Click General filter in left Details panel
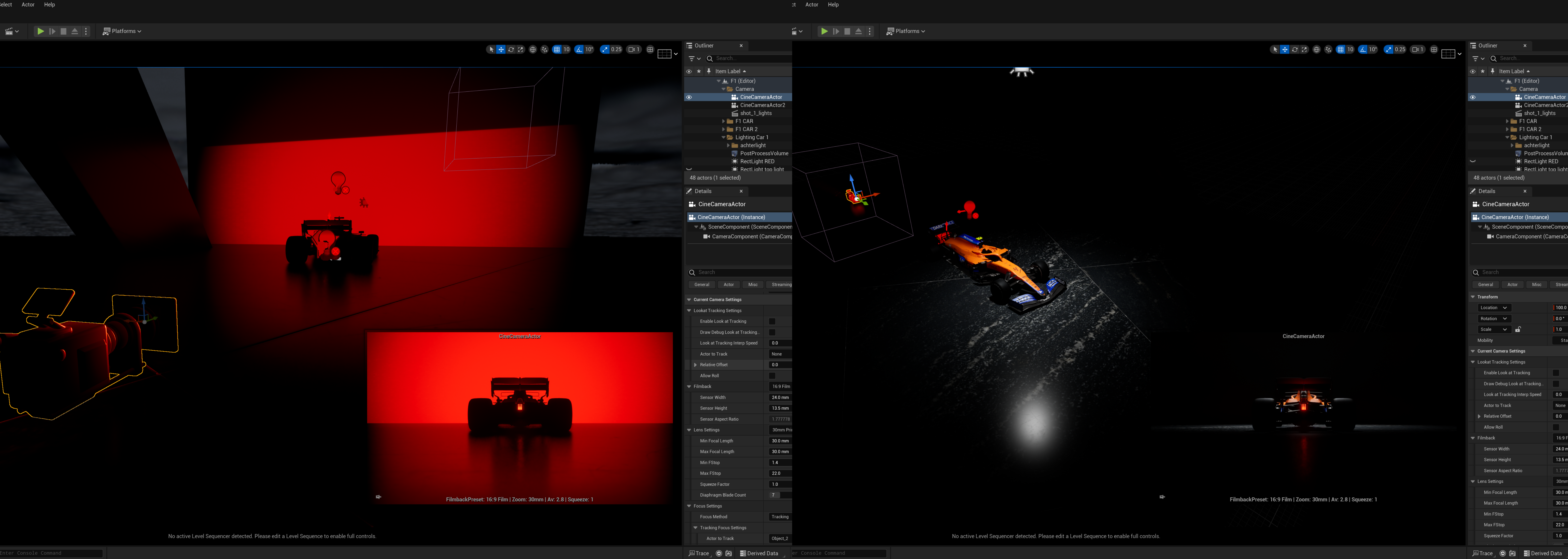Viewport: 1568px width, 559px height. pos(702,284)
